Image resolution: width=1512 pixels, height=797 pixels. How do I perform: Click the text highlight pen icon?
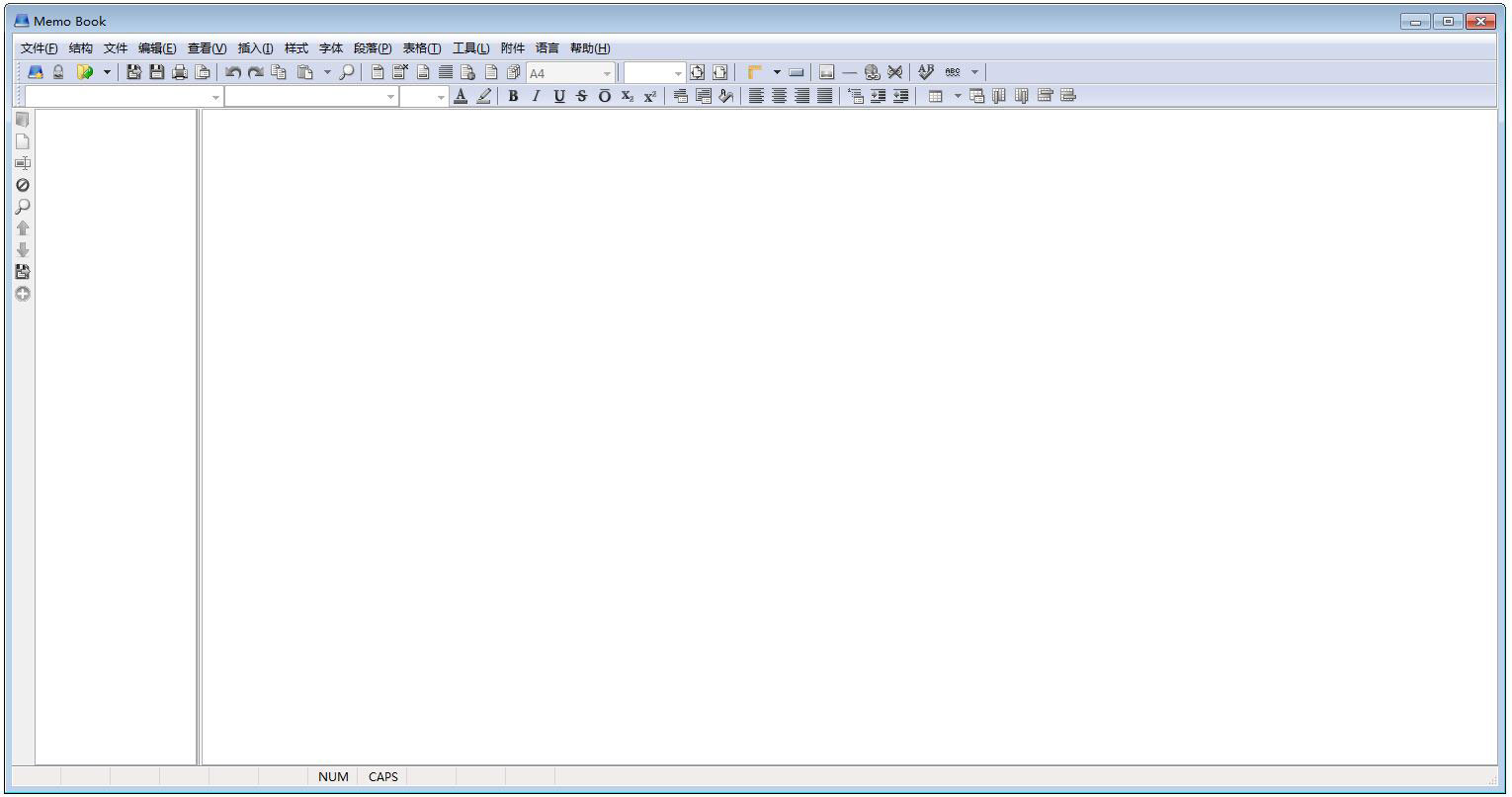click(x=483, y=96)
